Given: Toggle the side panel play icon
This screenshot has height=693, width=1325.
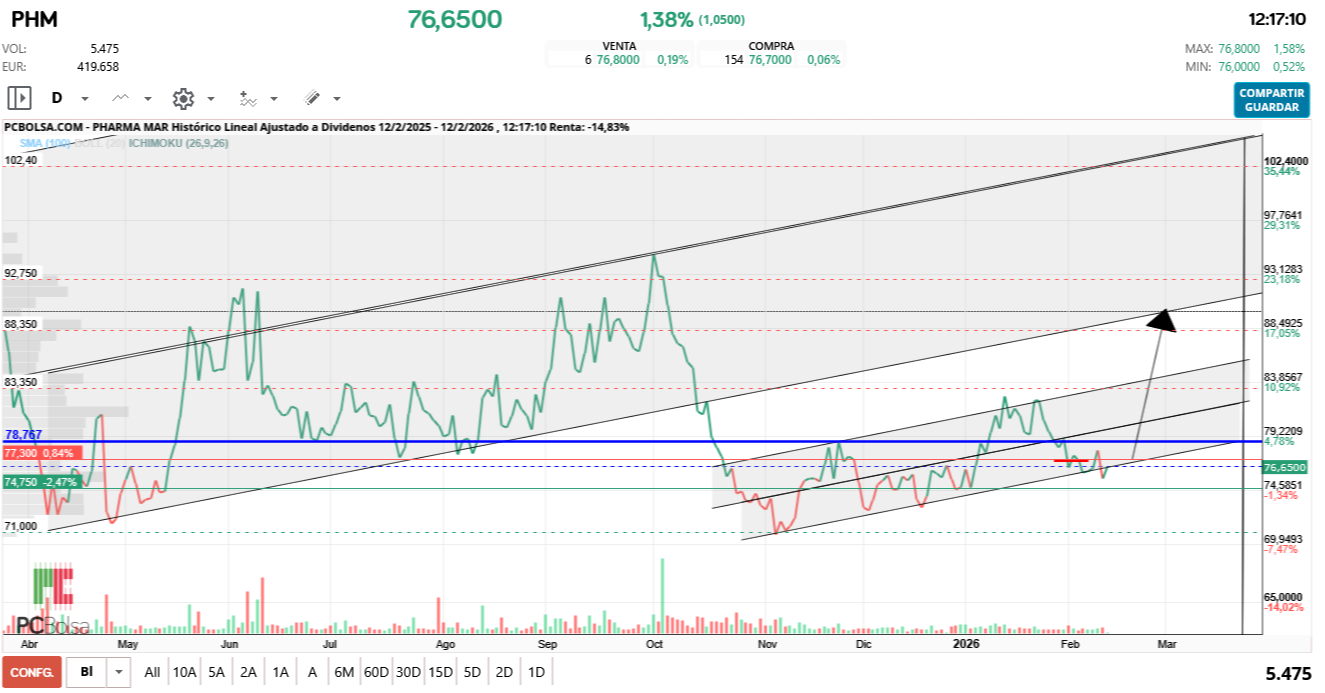Looking at the screenshot, I should (x=19, y=98).
